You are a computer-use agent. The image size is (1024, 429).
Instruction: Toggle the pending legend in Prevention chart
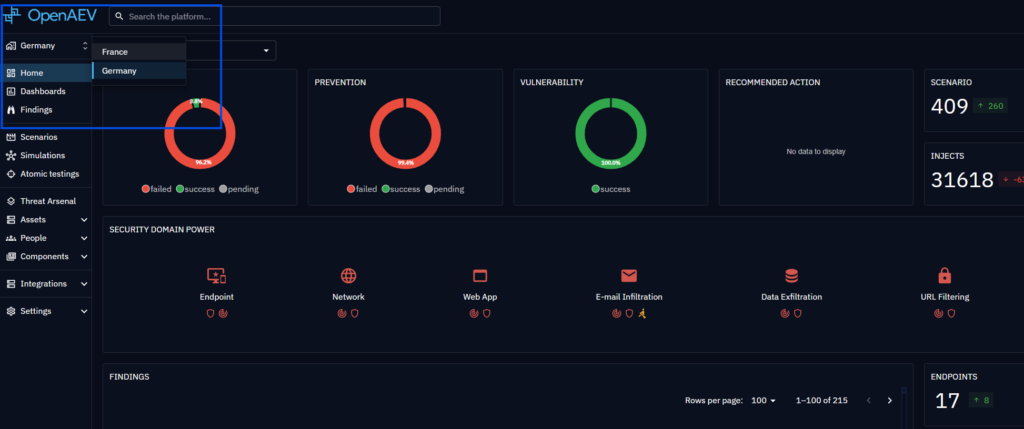pyautogui.click(x=444, y=189)
